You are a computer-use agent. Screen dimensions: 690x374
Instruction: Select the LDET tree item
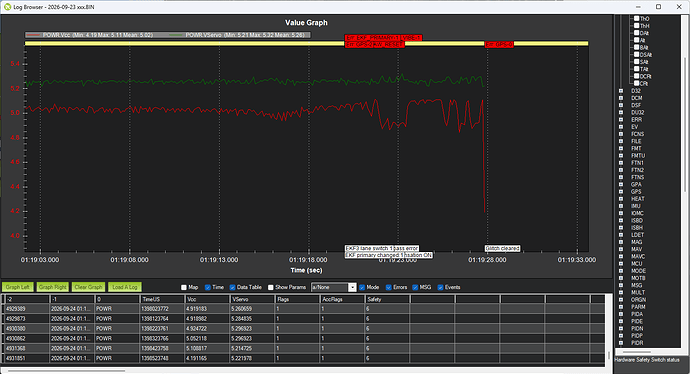[637, 235]
